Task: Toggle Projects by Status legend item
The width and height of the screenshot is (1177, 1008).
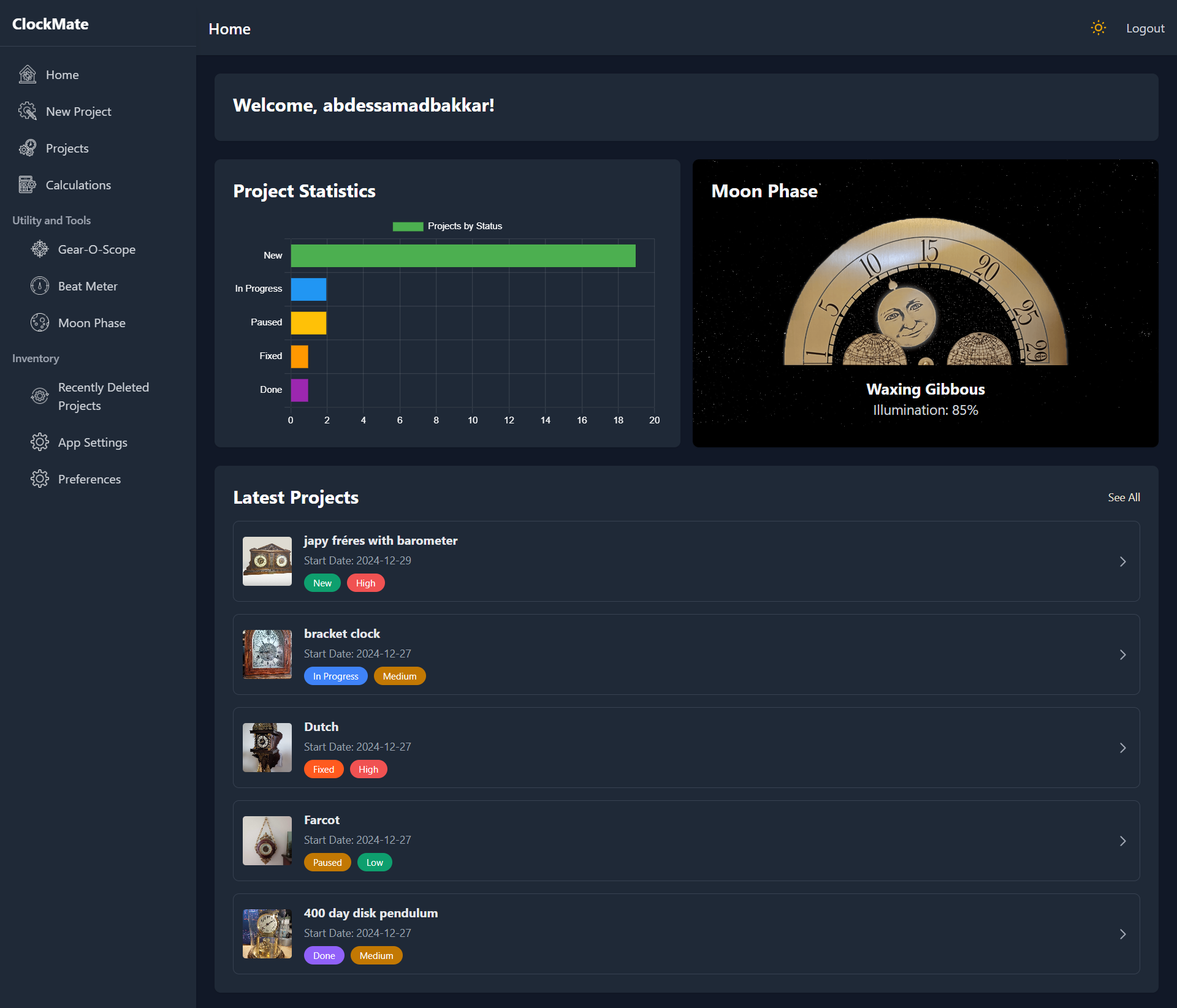Action: tap(448, 226)
